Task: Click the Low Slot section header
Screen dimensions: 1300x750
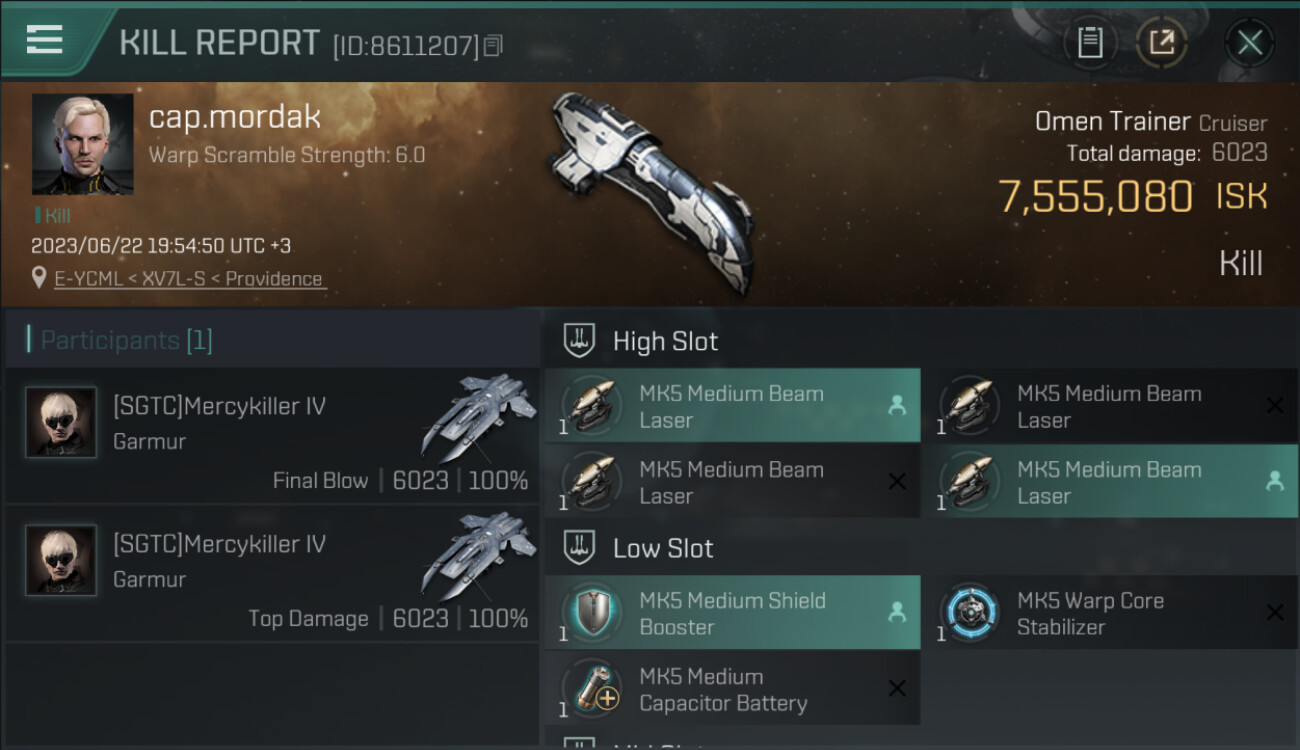Action: (x=663, y=548)
